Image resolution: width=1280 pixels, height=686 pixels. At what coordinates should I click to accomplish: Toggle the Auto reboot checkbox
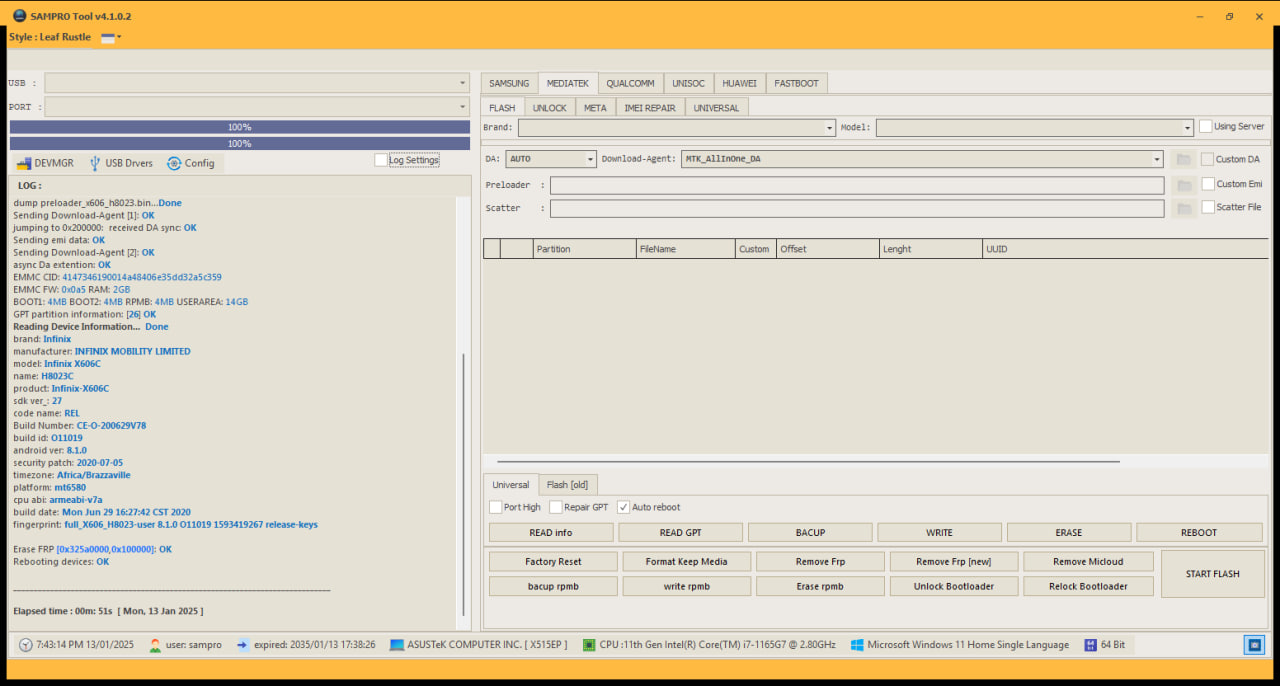tap(624, 507)
